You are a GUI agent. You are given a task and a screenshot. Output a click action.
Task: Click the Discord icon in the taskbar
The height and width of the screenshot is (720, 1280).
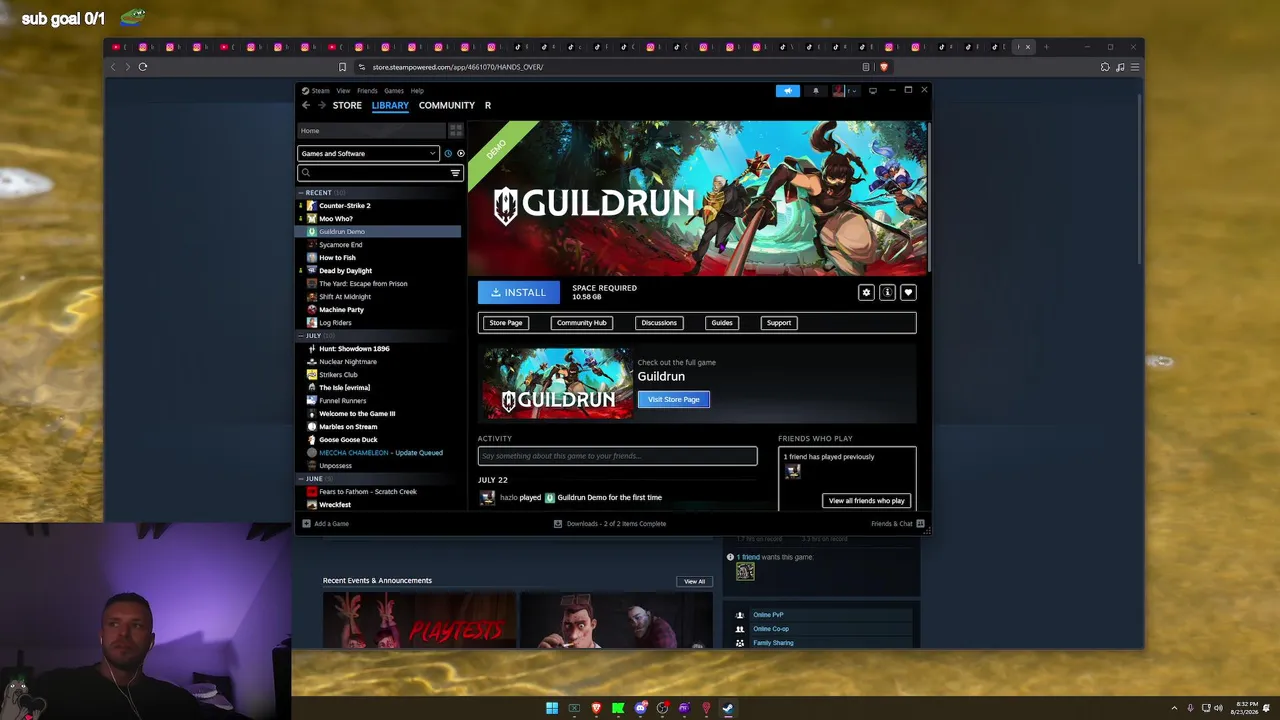pyautogui.click(x=640, y=708)
